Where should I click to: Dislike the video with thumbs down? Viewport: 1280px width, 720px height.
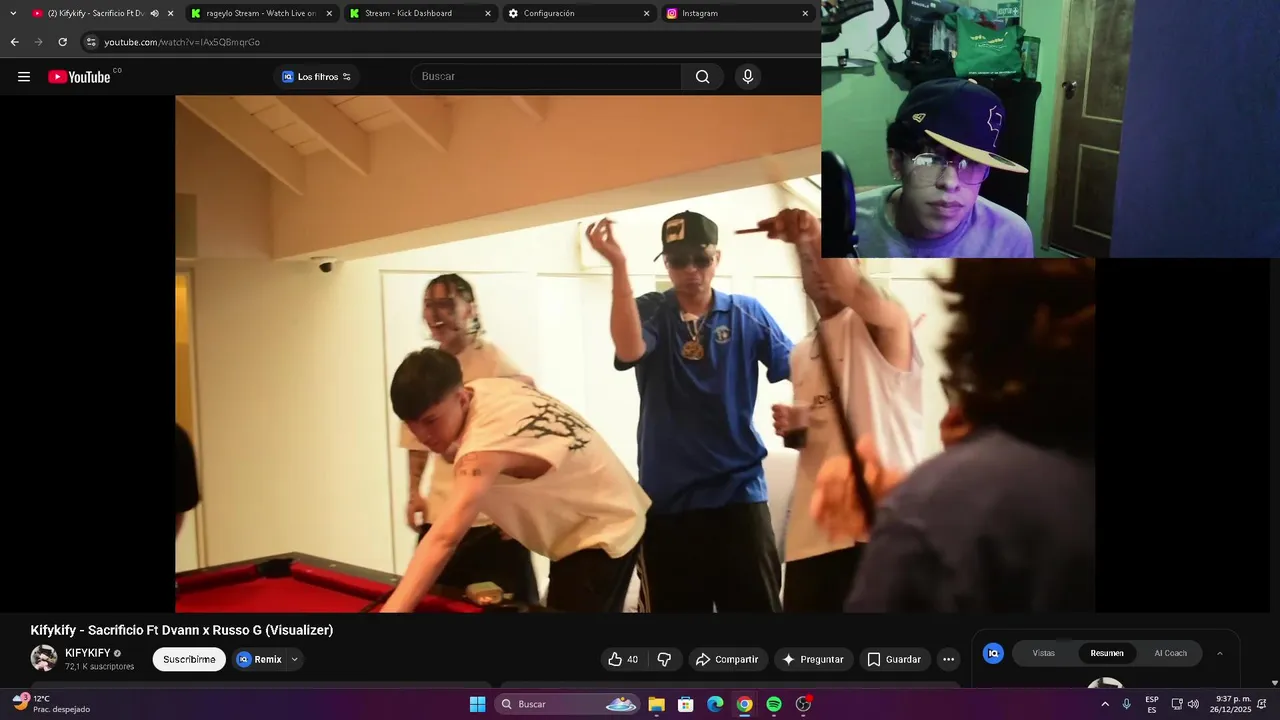(x=664, y=659)
